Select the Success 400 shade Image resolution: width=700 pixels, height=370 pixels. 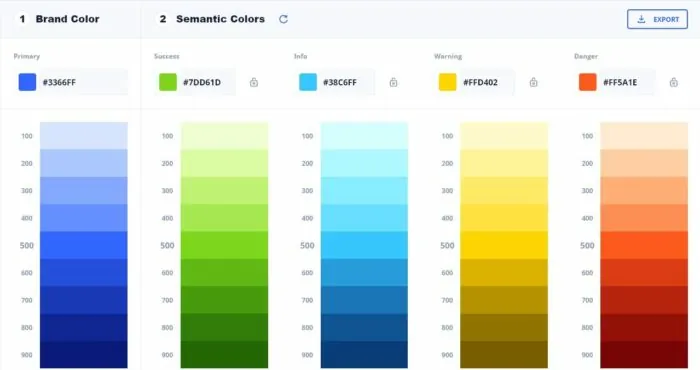[225, 218]
